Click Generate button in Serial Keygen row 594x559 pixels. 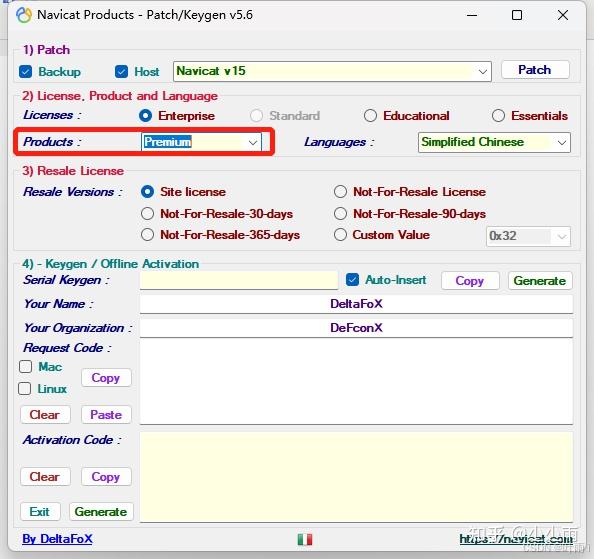tap(540, 281)
